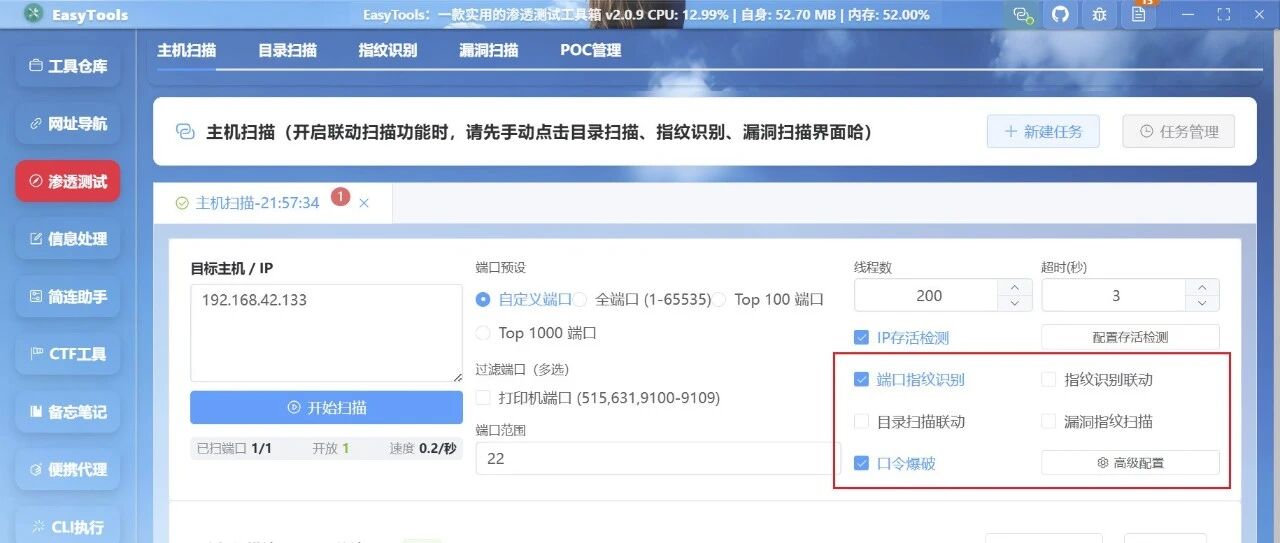1280x543 pixels.
Task: Click the EasyTools logo icon
Action: 34,14
